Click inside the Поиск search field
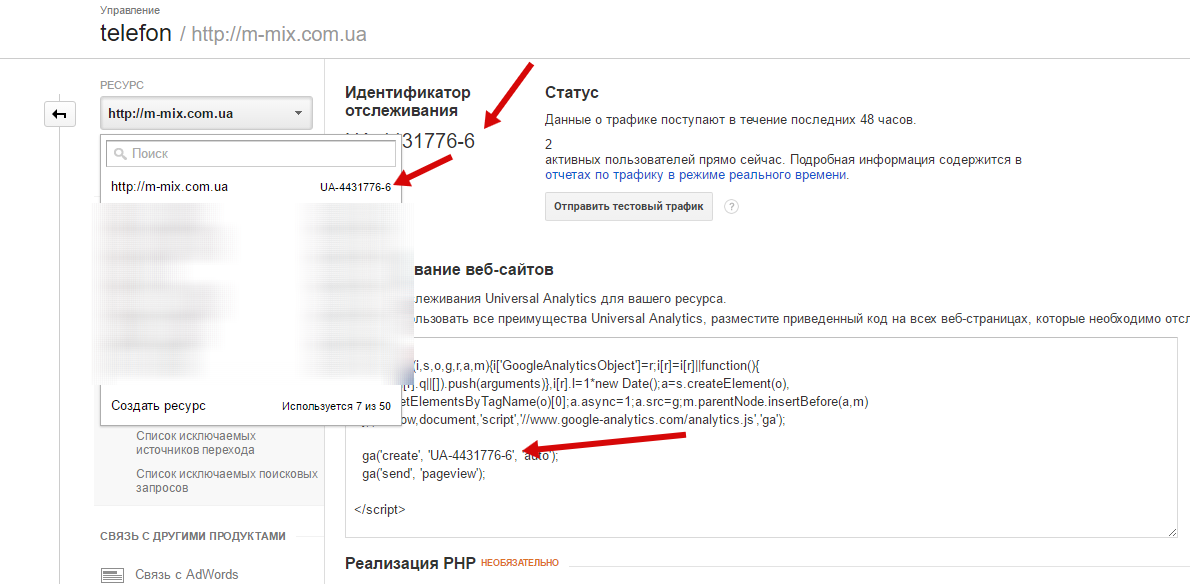This screenshot has width=1190, height=584. tap(250, 154)
